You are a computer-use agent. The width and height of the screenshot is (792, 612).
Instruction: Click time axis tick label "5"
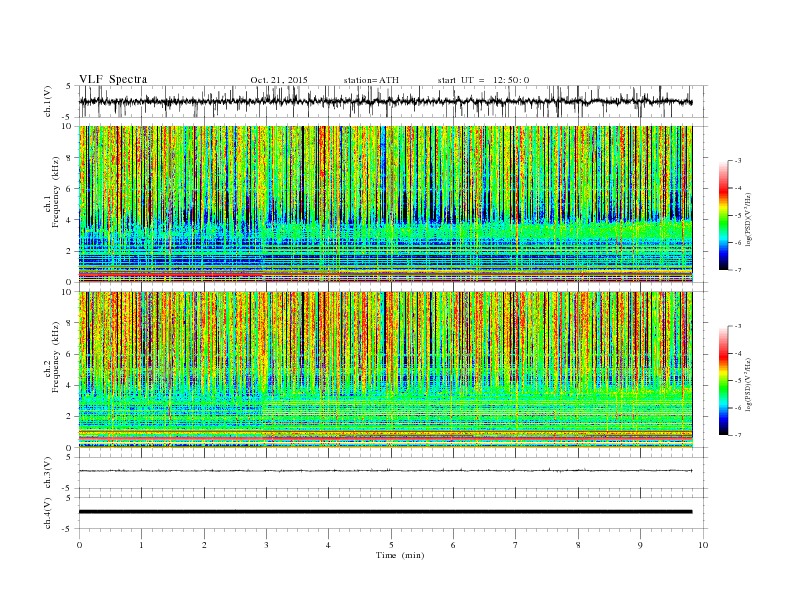pyautogui.click(x=391, y=545)
